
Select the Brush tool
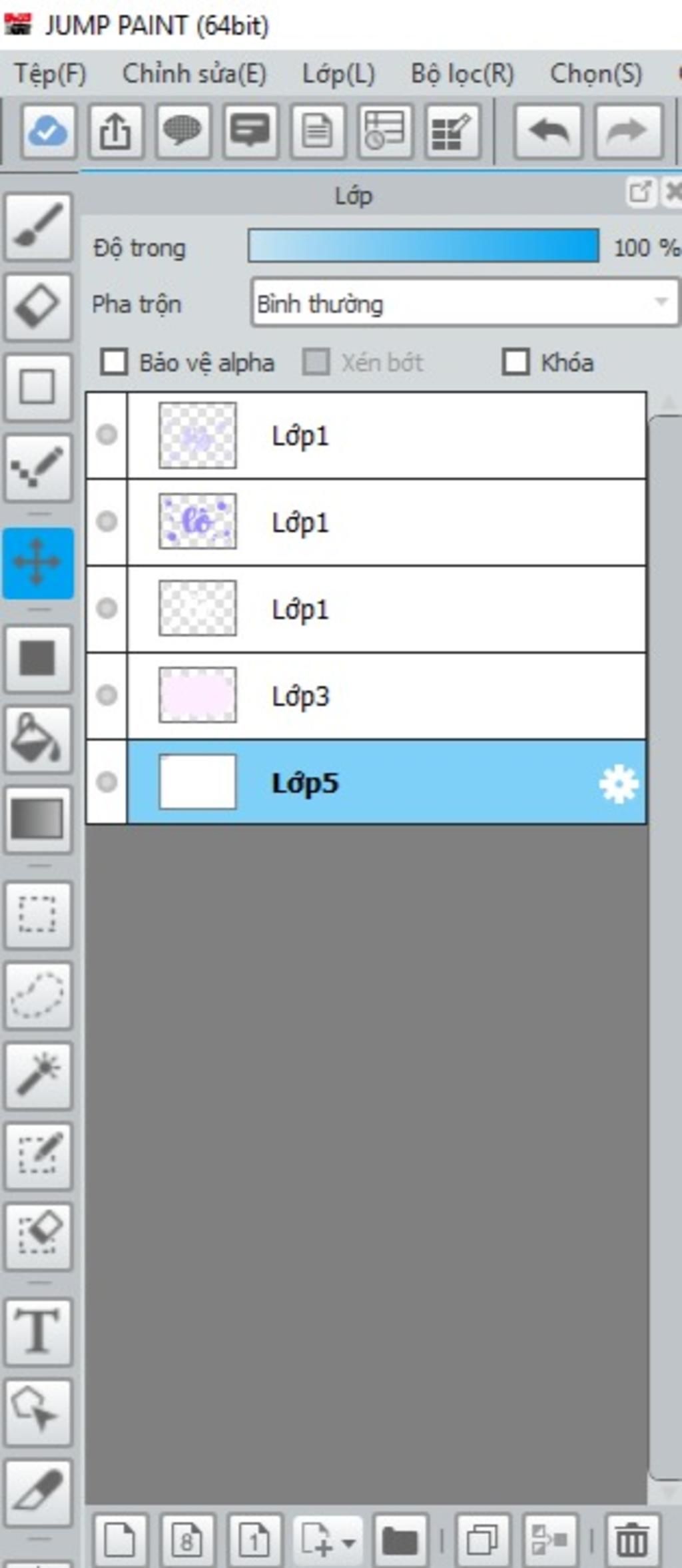(x=38, y=226)
